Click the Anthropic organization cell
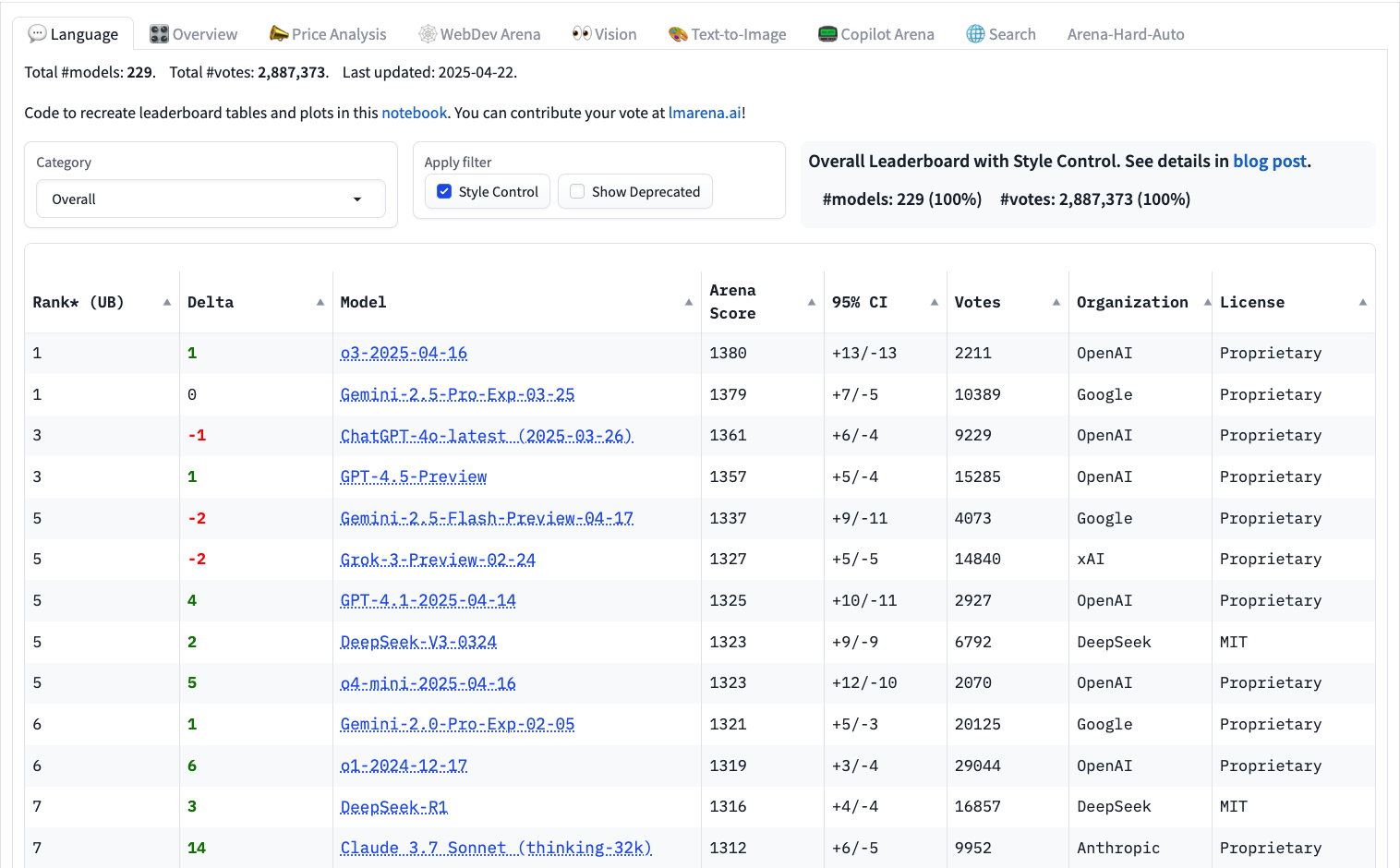The width and height of the screenshot is (1400, 868). click(1118, 848)
